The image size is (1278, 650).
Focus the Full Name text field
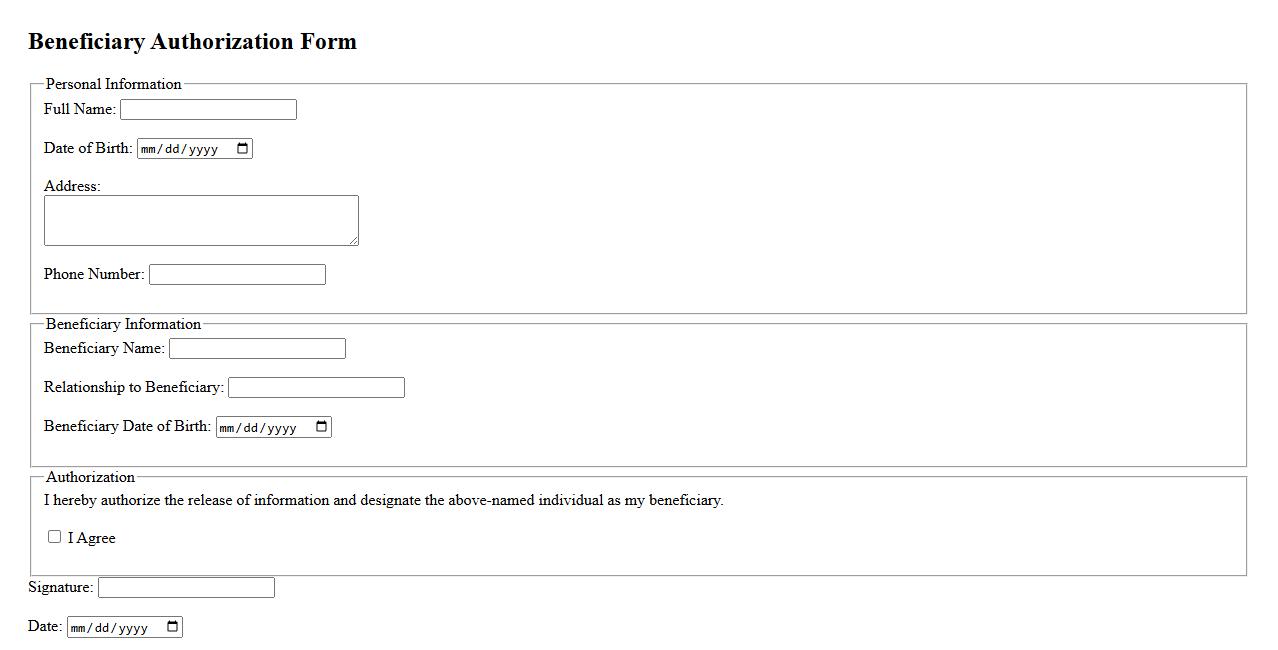click(x=208, y=110)
